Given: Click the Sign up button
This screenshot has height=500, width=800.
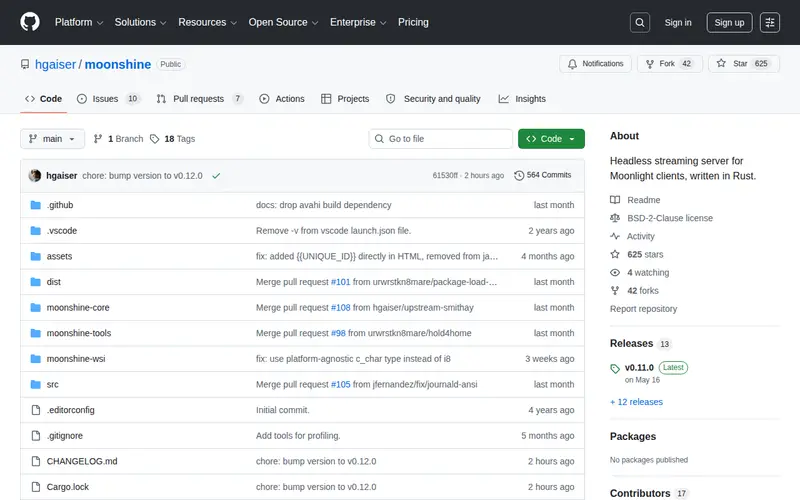Looking at the screenshot, I should (729, 22).
